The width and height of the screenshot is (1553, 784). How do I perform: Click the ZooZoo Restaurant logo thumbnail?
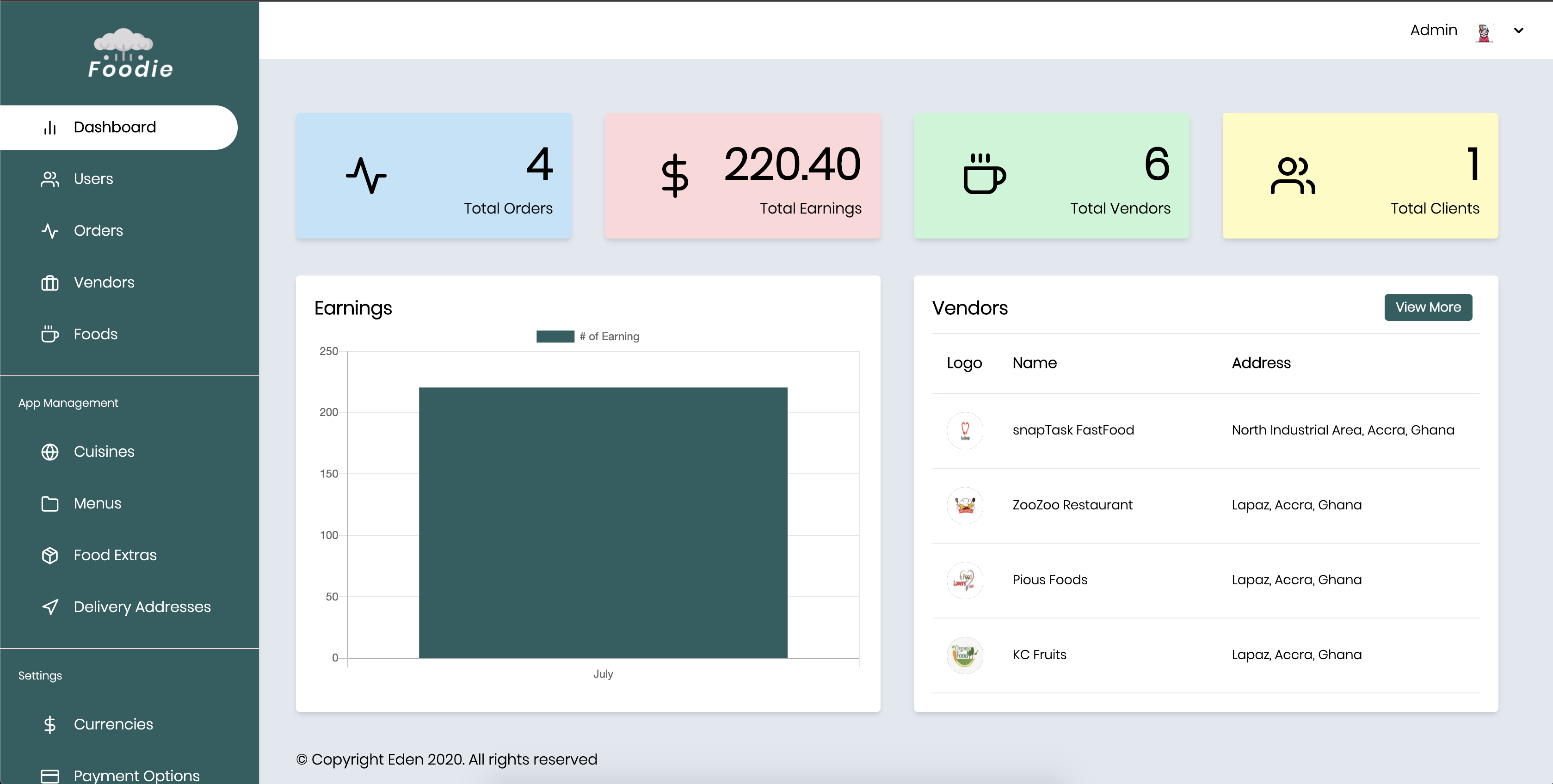[x=963, y=504]
